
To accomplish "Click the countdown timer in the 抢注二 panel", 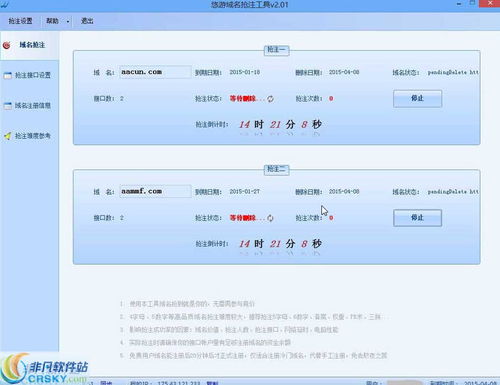I will pos(280,244).
